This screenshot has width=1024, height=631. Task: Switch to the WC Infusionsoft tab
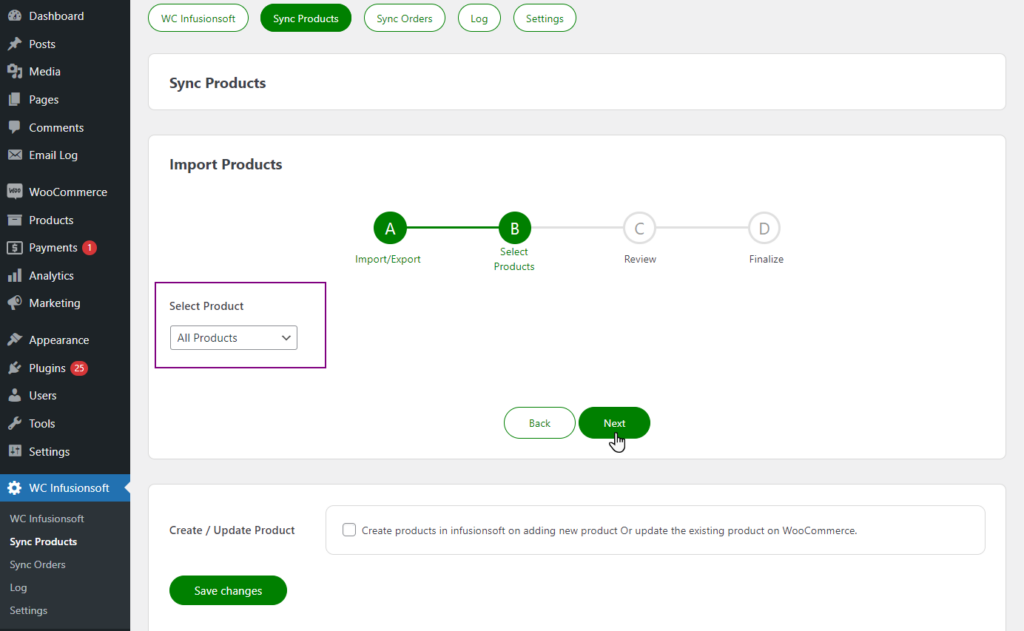tap(198, 18)
